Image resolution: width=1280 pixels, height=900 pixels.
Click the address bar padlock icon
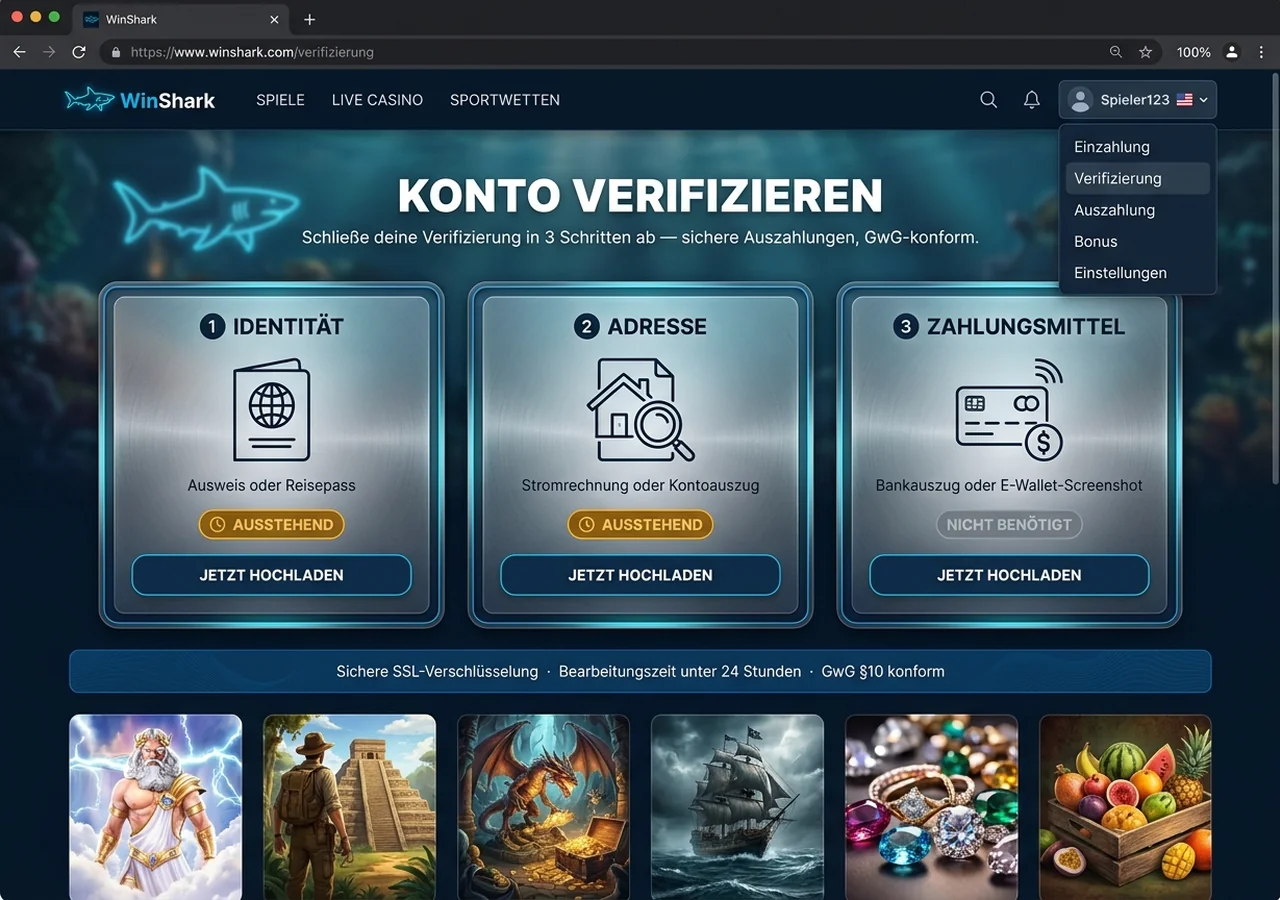[116, 52]
